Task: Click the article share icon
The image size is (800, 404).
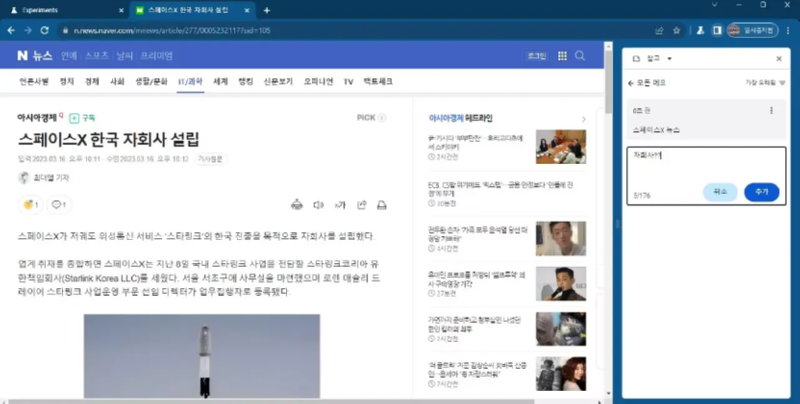Action: (x=361, y=205)
